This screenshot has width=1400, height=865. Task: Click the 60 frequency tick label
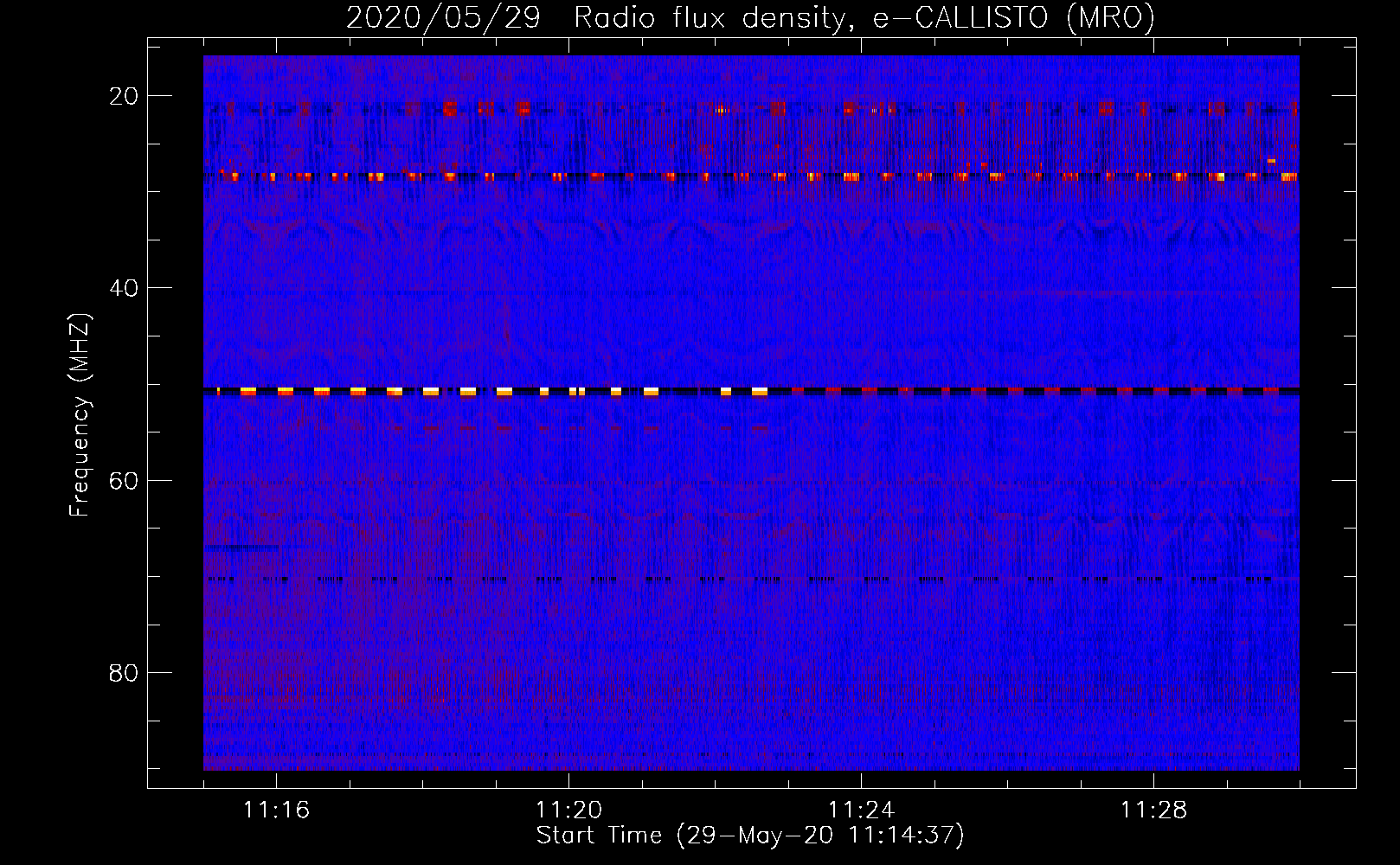(x=125, y=480)
